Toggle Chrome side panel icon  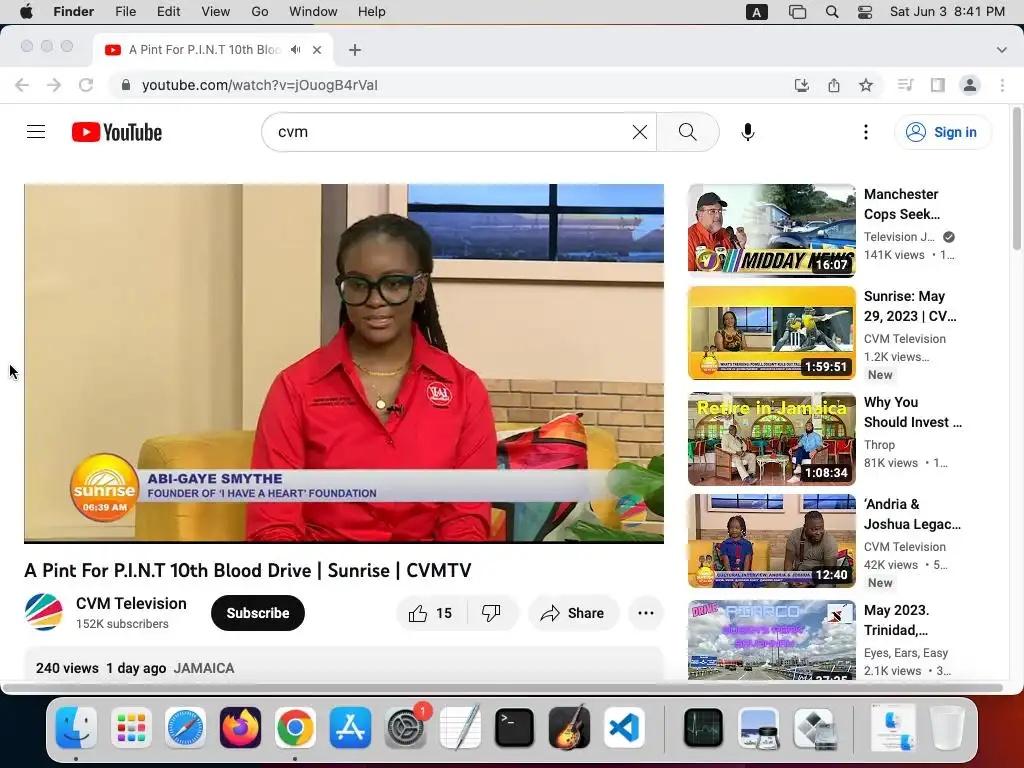(x=938, y=85)
